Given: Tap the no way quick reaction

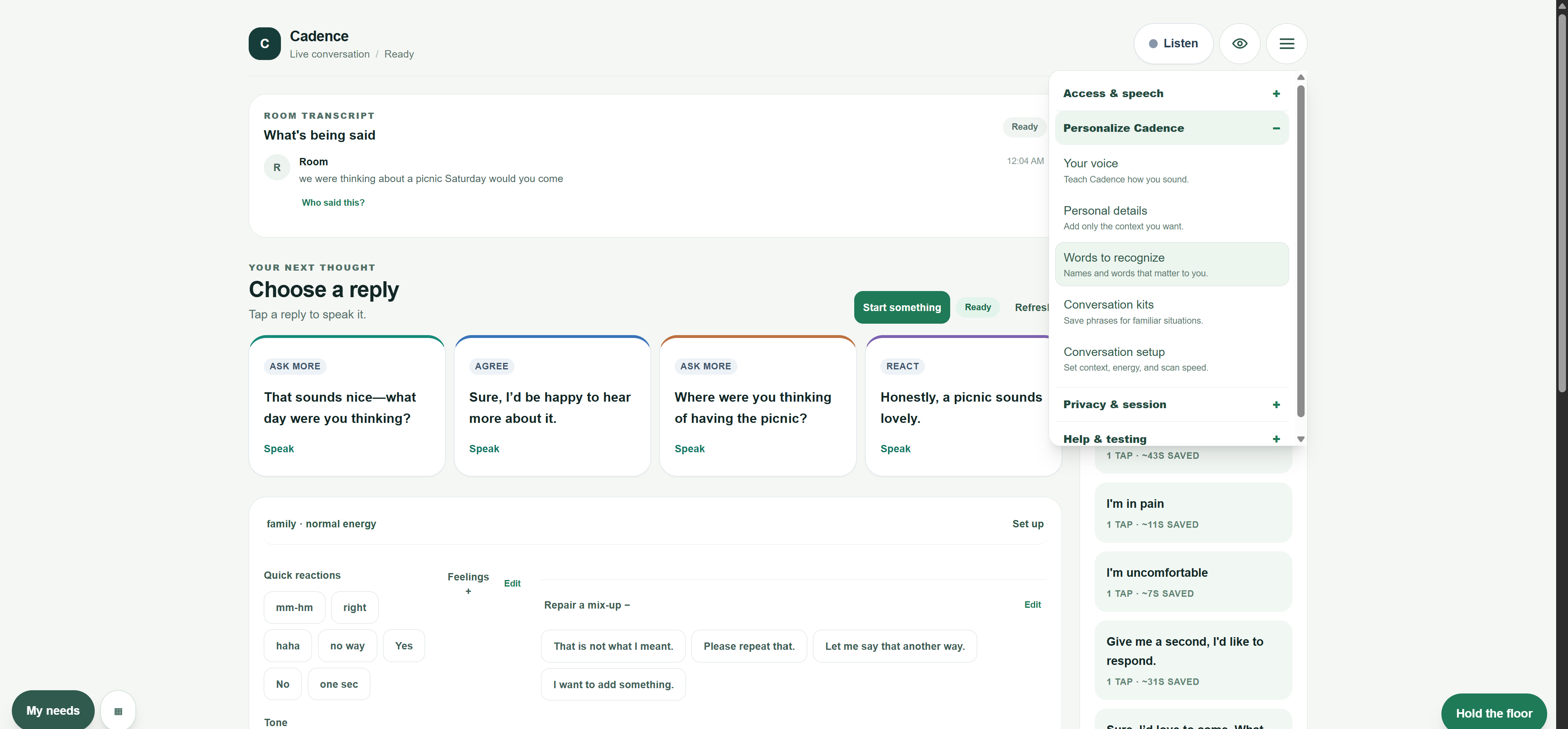Looking at the screenshot, I should coord(347,646).
